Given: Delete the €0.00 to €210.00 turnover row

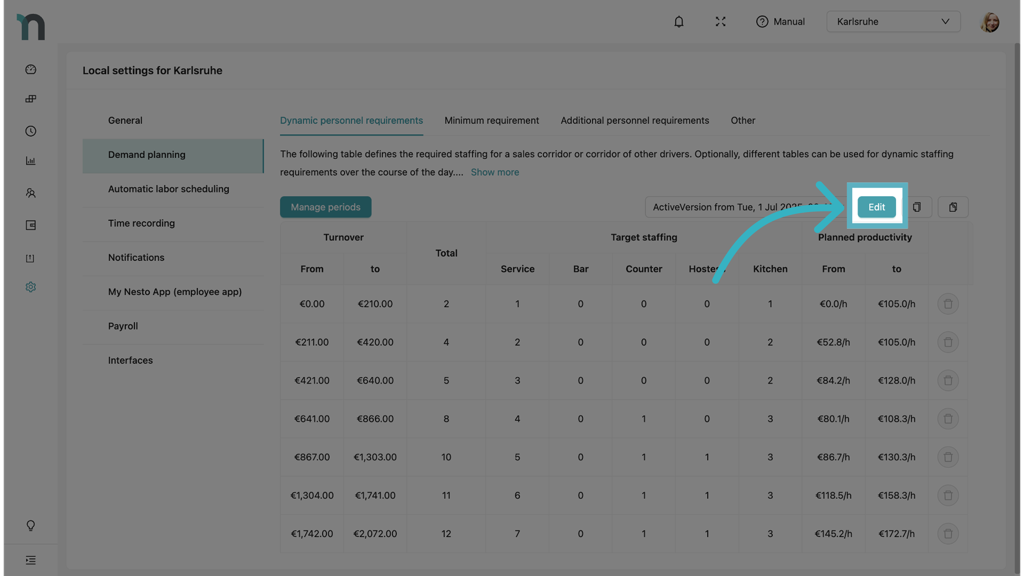Looking at the screenshot, I should pos(948,304).
